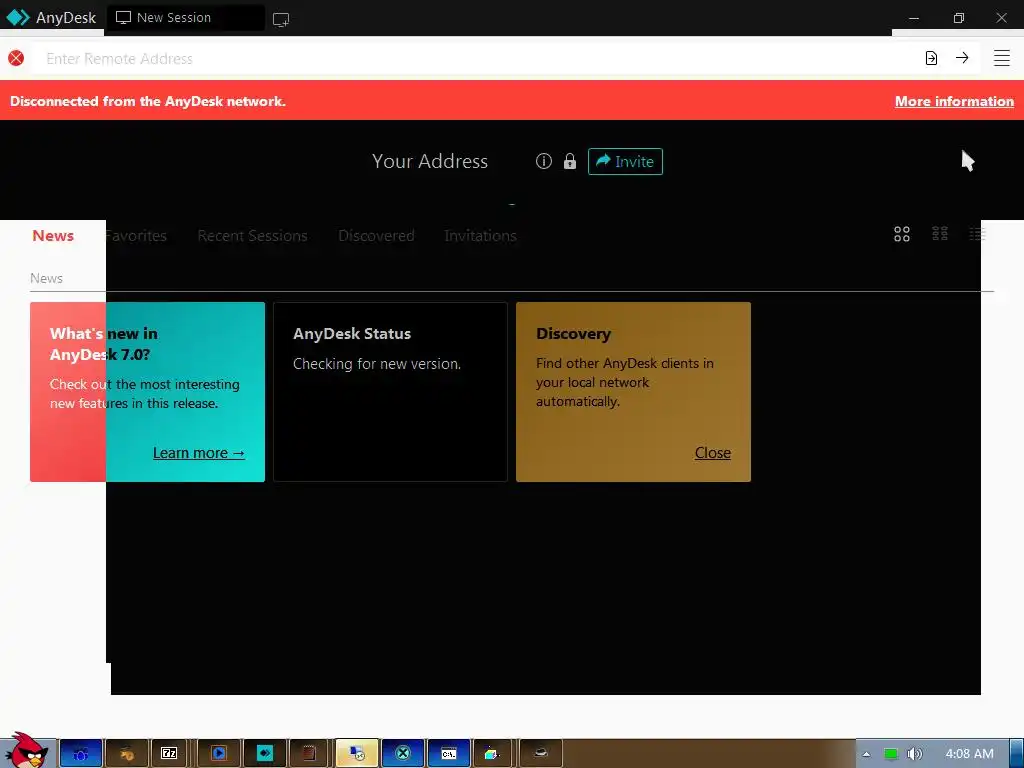Switch to the Favorites tab
1024x768 pixels.
[136, 236]
